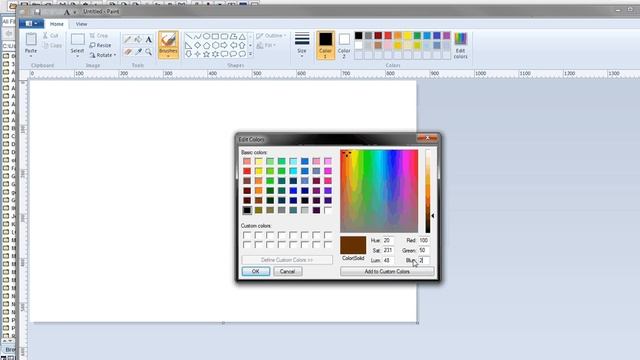Choose the Diamond shape
640x360 pixels.
tap(198, 45)
